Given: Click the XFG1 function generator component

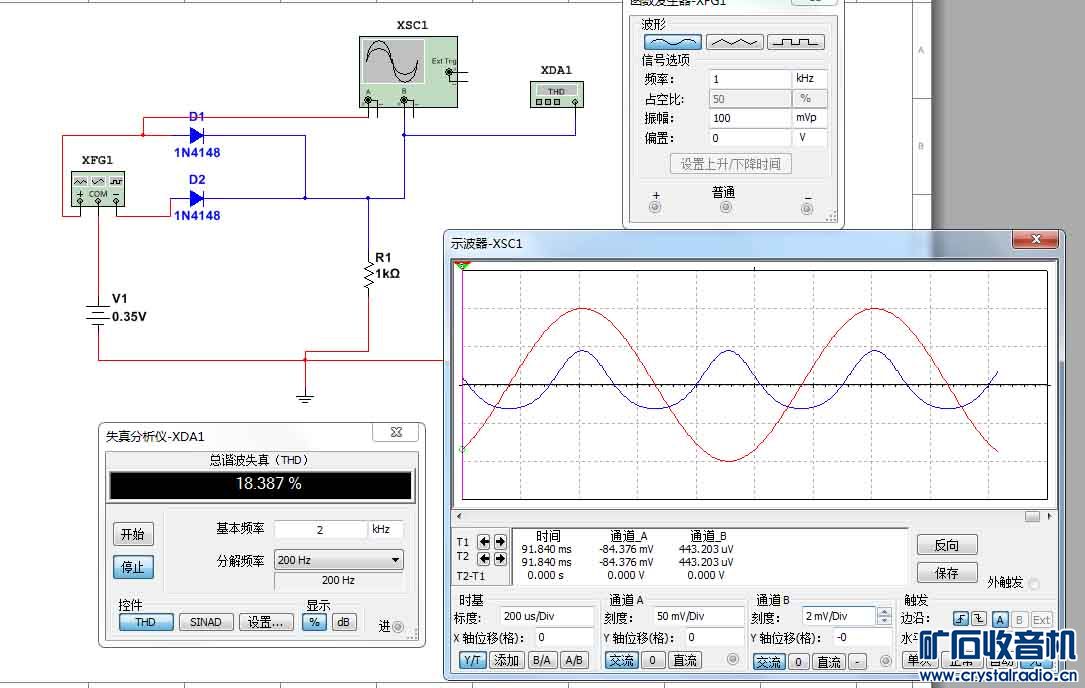Looking at the screenshot, I should [x=97, y=187].
